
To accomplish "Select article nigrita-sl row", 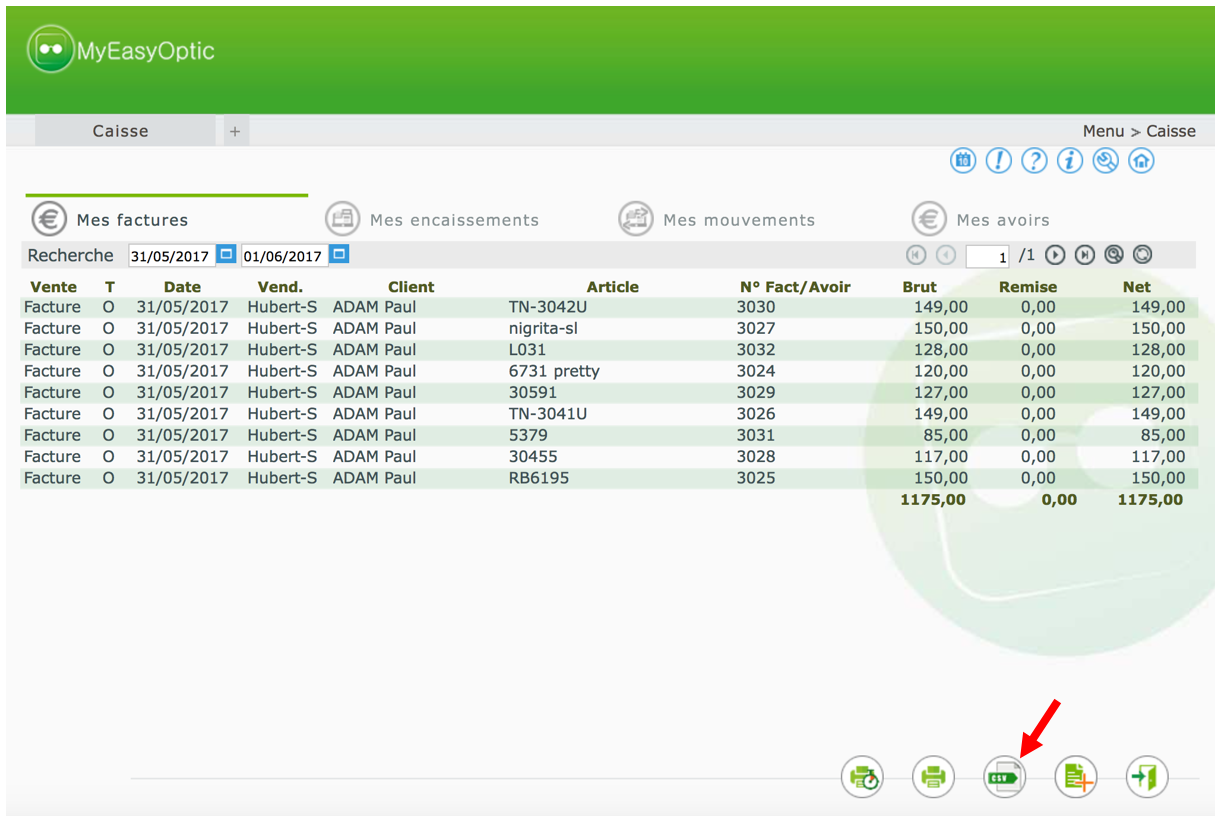I will click(x=609, y=328).
